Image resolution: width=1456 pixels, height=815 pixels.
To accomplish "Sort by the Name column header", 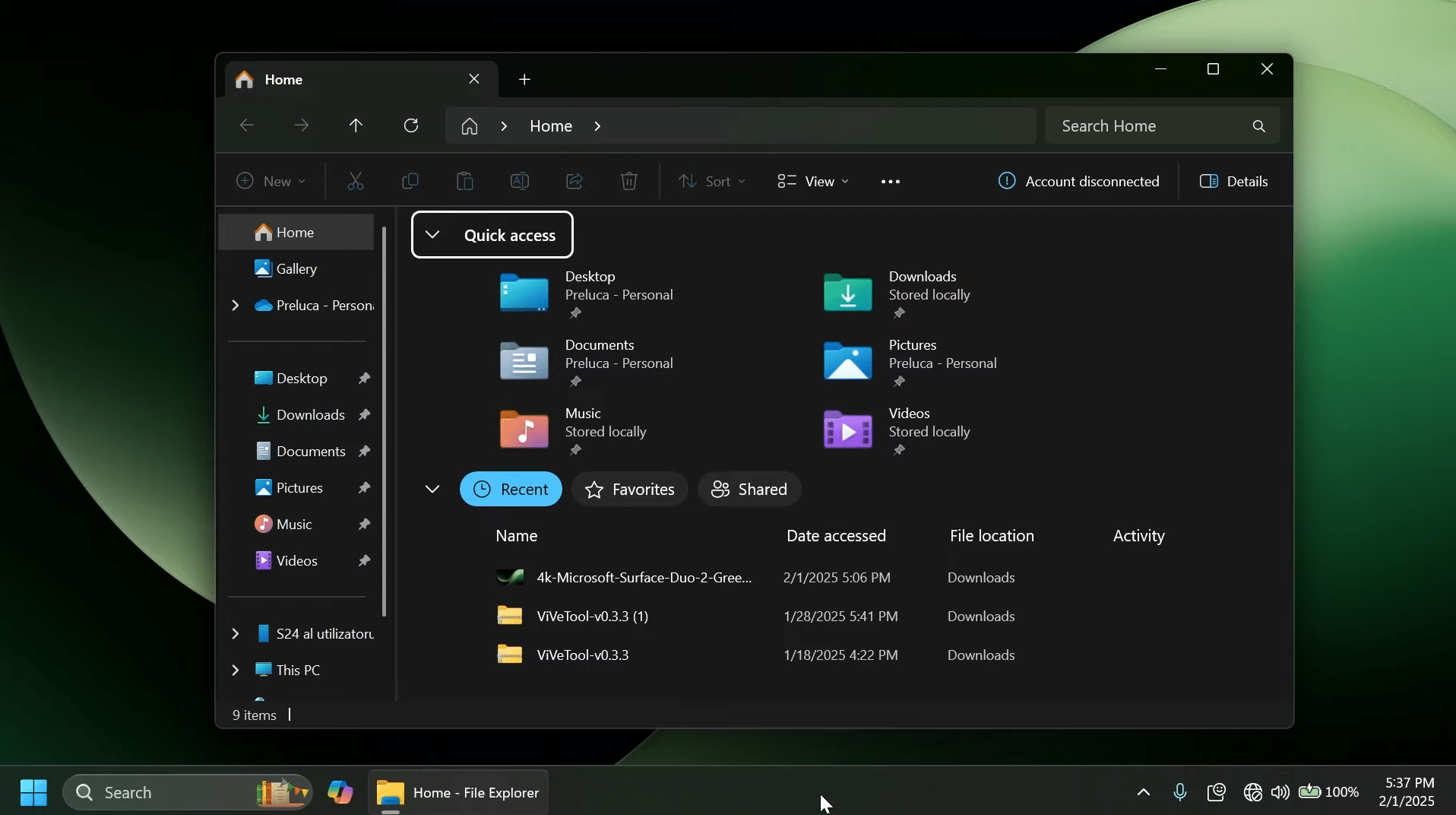I will coord(516,535).
